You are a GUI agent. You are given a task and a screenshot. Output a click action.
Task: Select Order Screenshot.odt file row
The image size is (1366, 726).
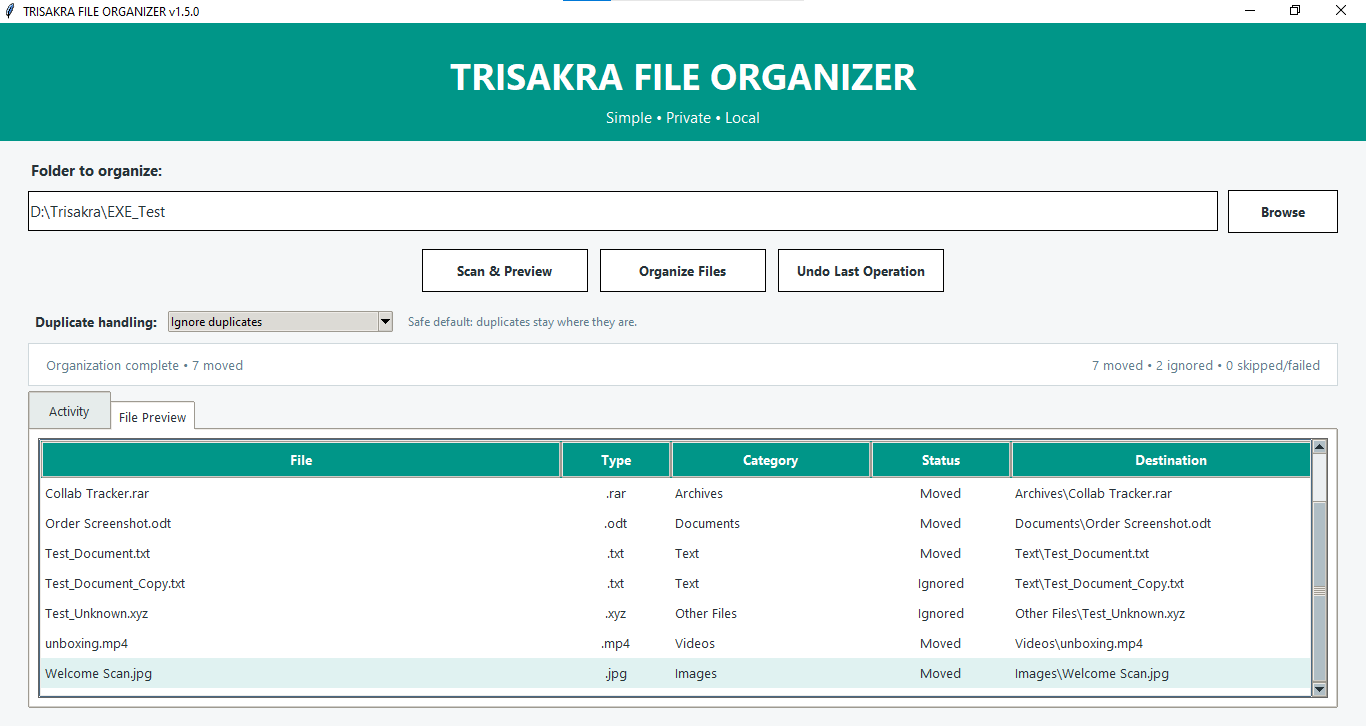tap(676, 523)
